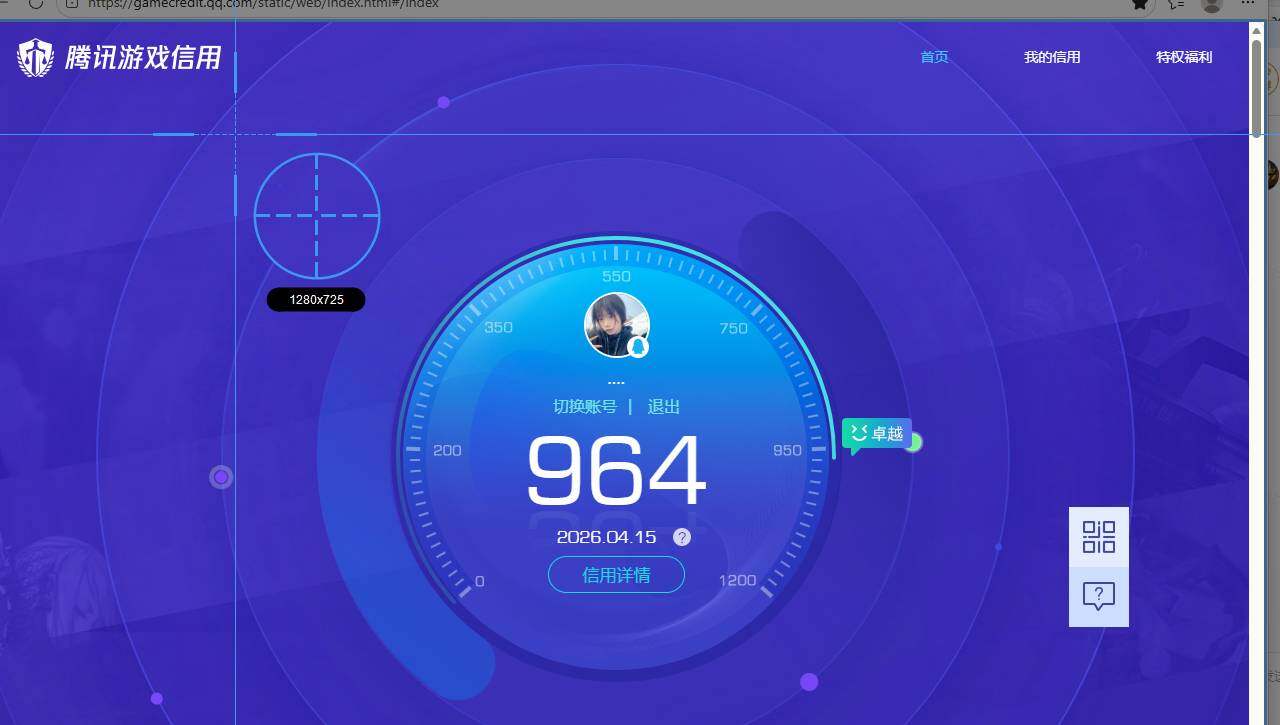Click the 卓越 rating badge
The height and width of the screenshot is (725, 1280).
click(877, 434)
